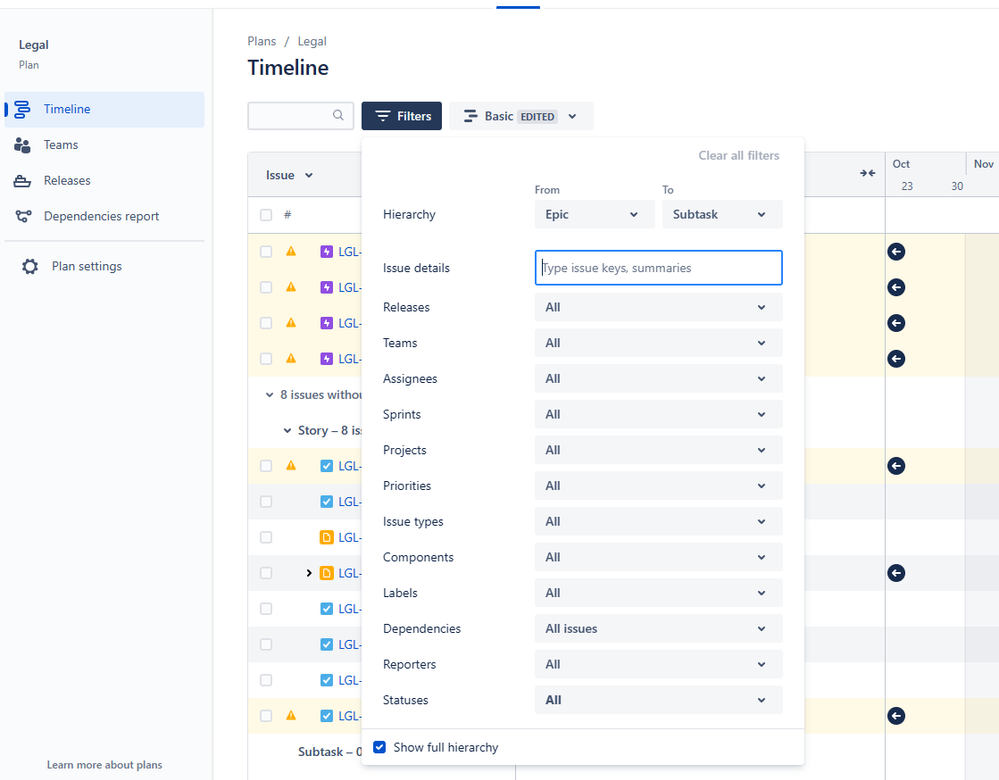
Task: Expand the orange-icon issue with the chevron
Action: pos(309,573)
